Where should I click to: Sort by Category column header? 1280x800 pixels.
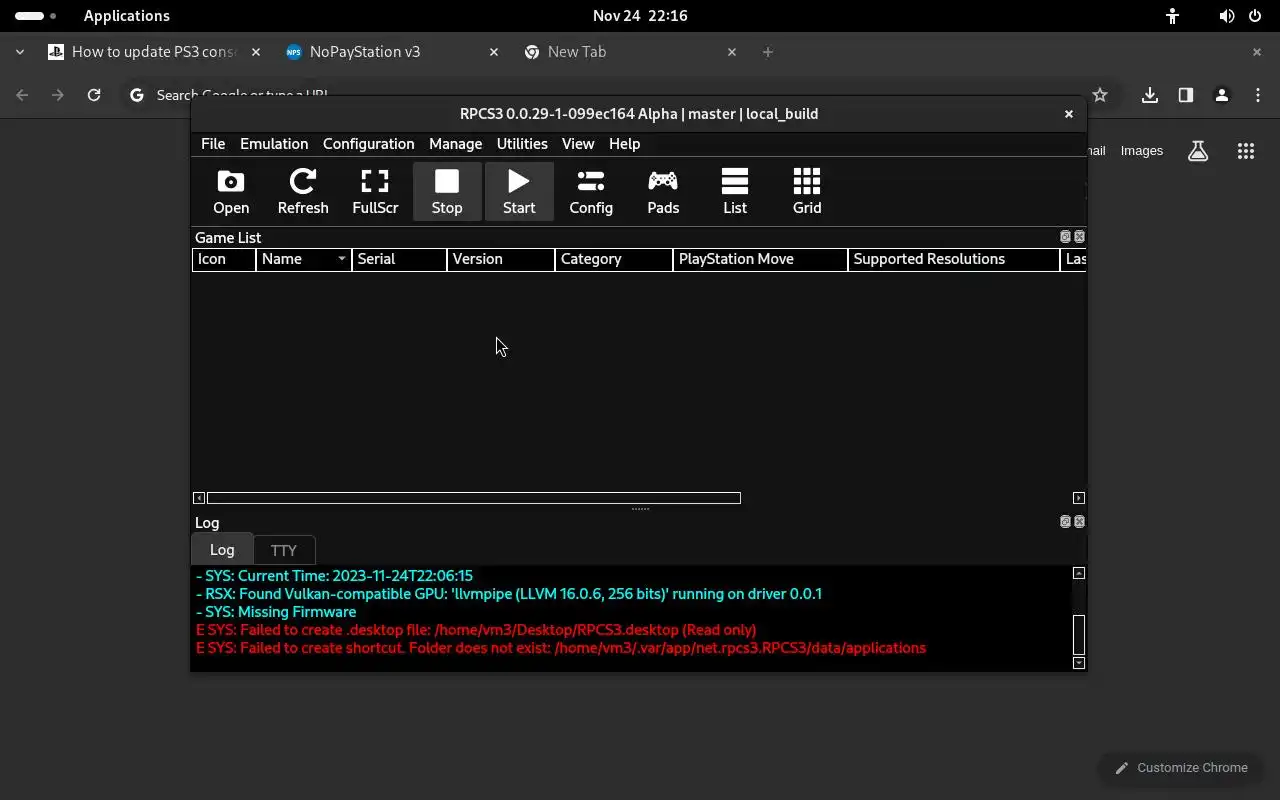[x=614, y=259]
